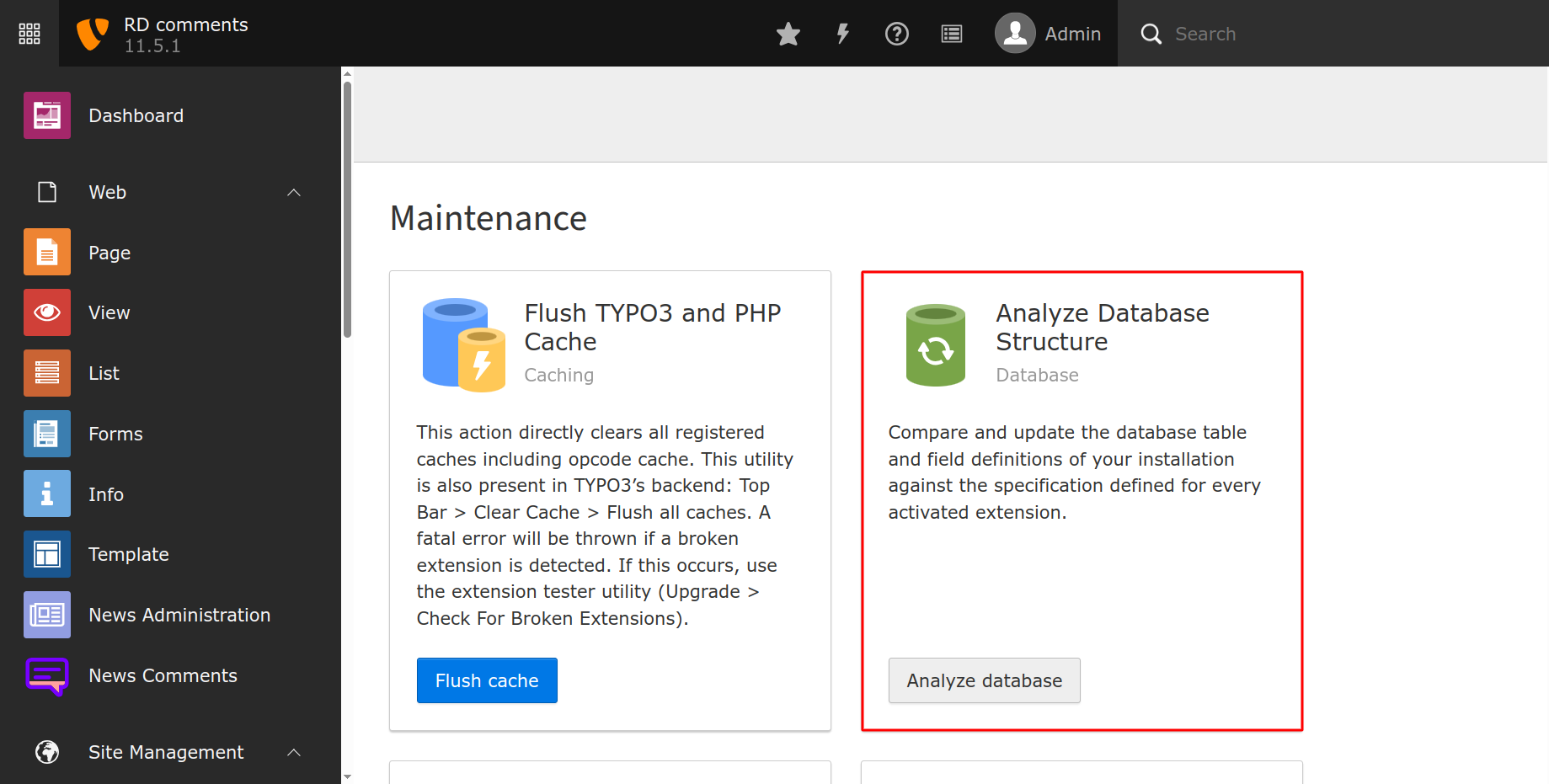This screenshot has width=1549, height=784.
Task: Open help via the question mark icon
Action: tap(896, 34)
